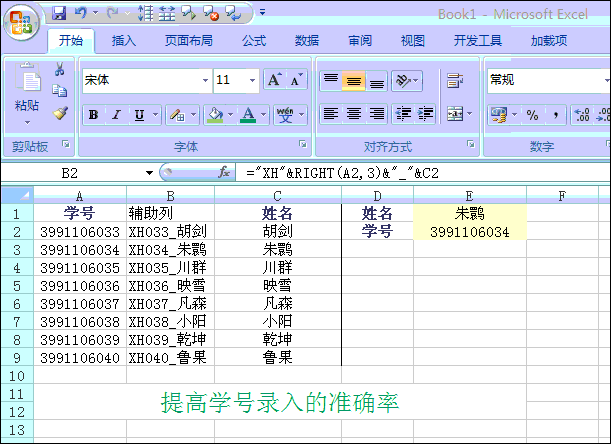611x444 pixels.
Task: Toggle middle vertical alignment
Action: [354, 81]
